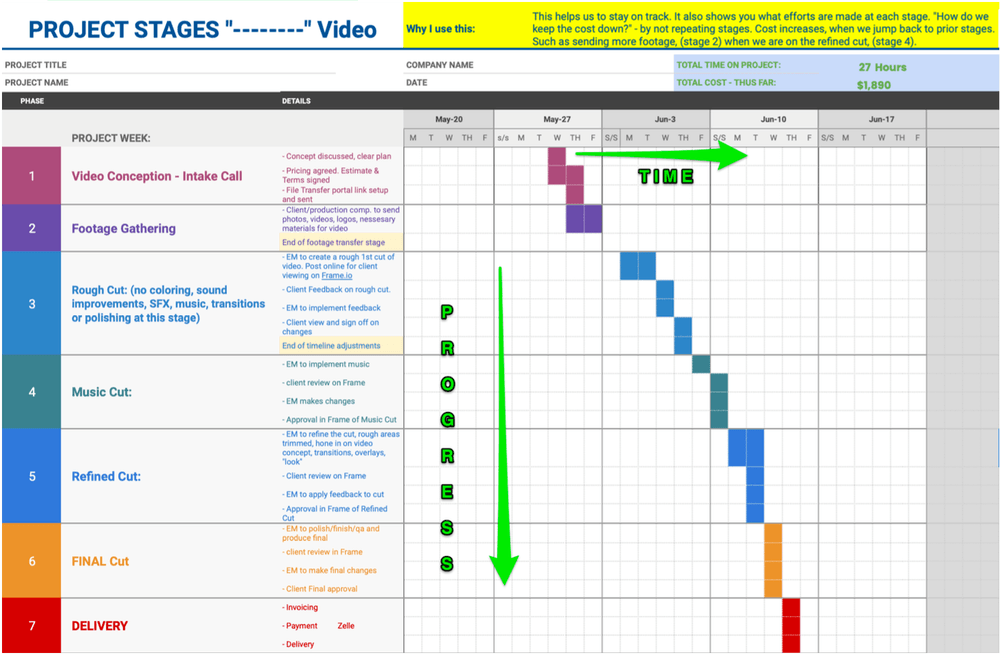1000x655 pixels.
Task: Select the orange phase 6 number cell
Action: [x=31, y=561]
